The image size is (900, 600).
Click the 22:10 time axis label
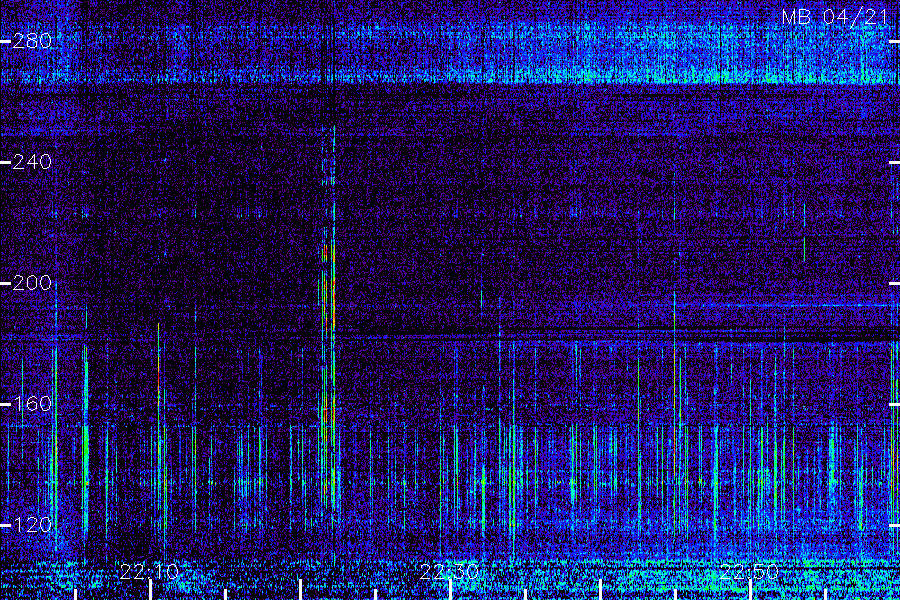[150, 572]
